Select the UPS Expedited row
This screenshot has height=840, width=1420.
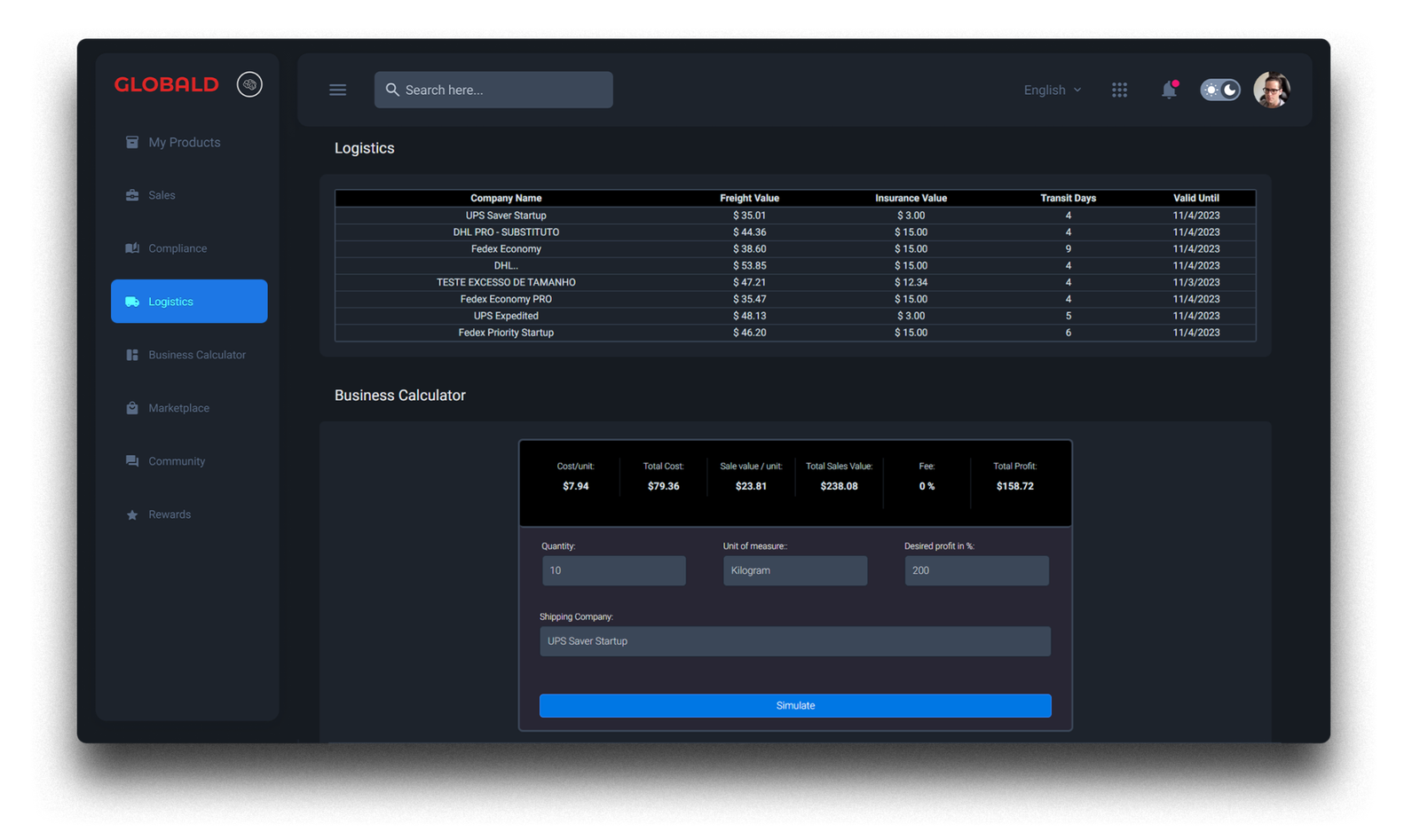[x=795, y=316]
